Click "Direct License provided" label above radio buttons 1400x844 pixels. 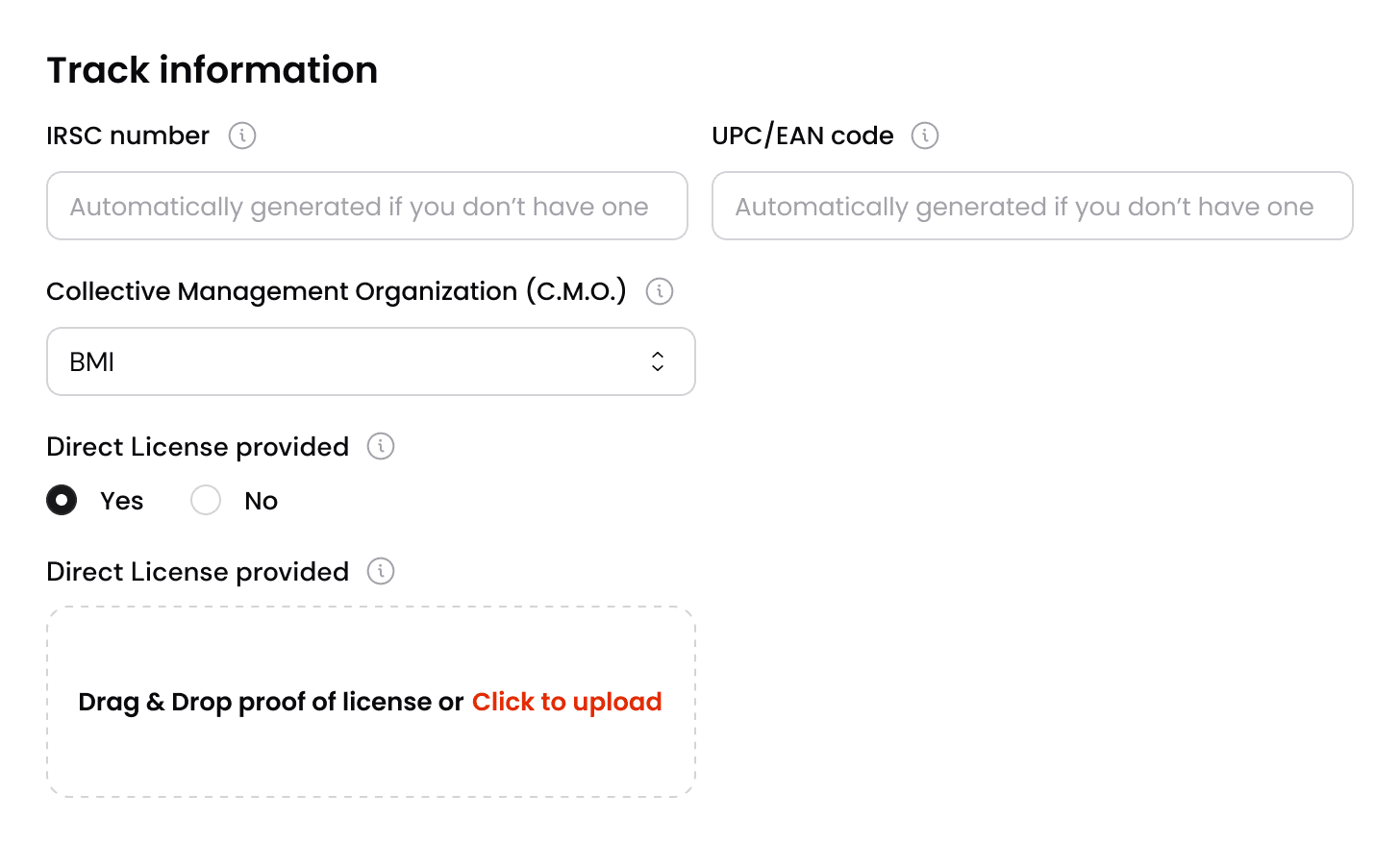coord(197,447)
